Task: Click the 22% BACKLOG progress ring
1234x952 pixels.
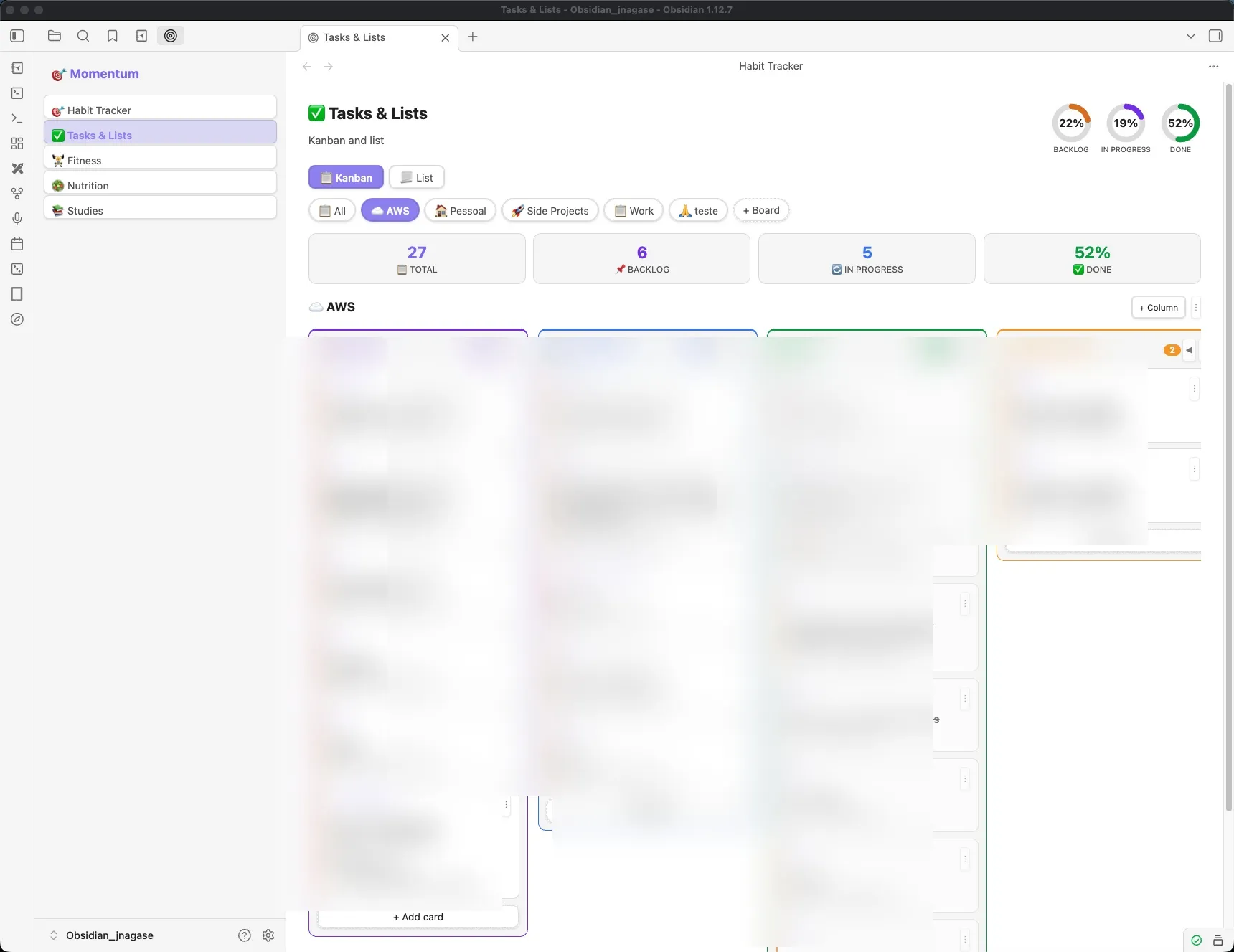Action: coord(1071,123)
